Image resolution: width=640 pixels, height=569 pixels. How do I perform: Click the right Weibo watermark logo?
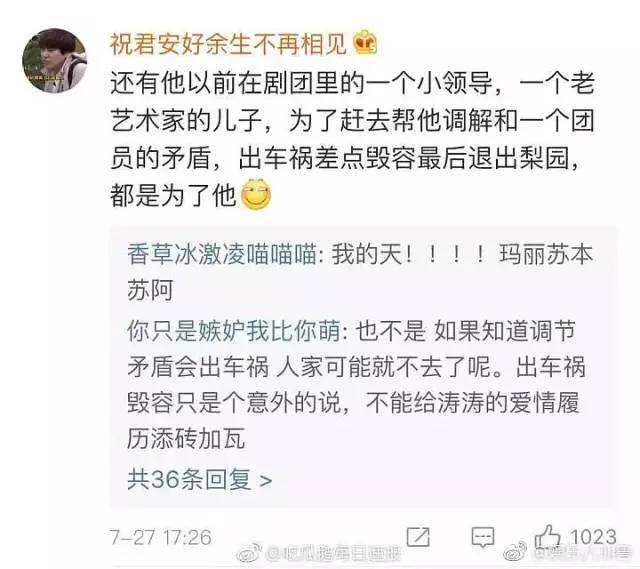tap(516, 552)
